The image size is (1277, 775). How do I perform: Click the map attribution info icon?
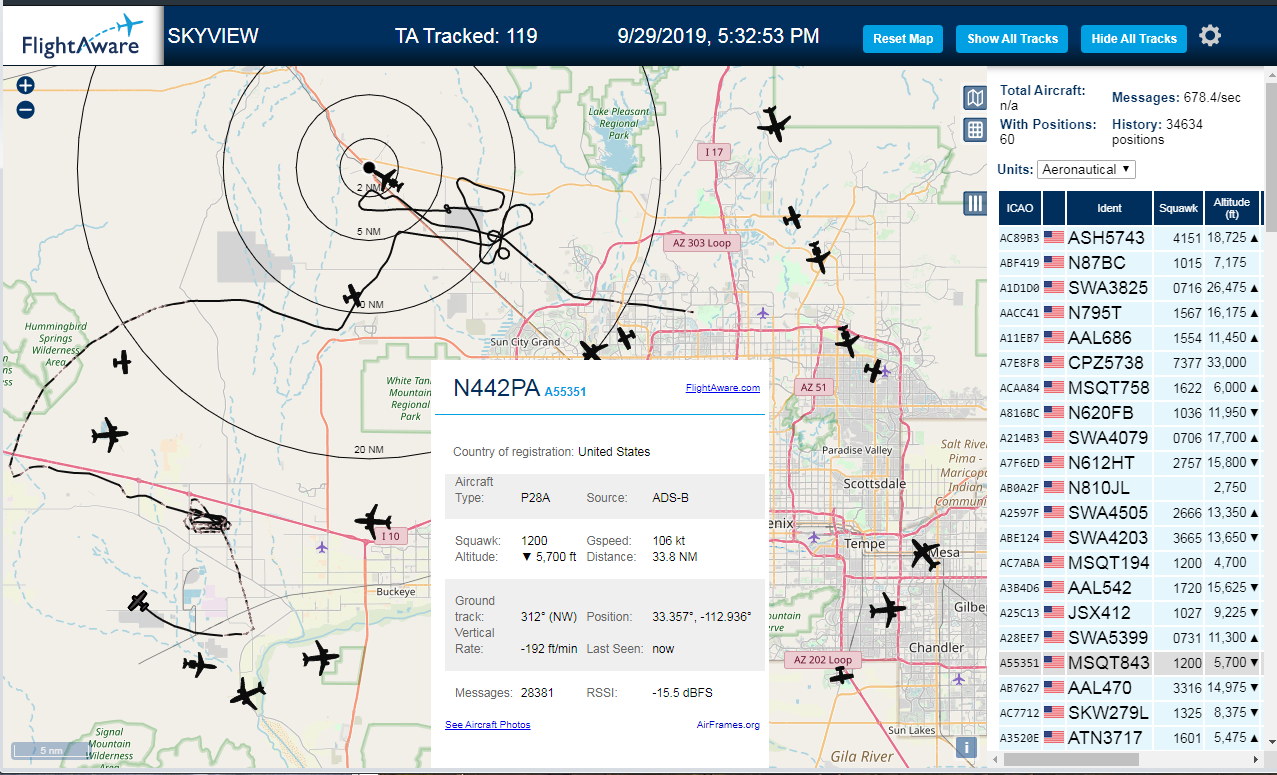pos(966,747)
